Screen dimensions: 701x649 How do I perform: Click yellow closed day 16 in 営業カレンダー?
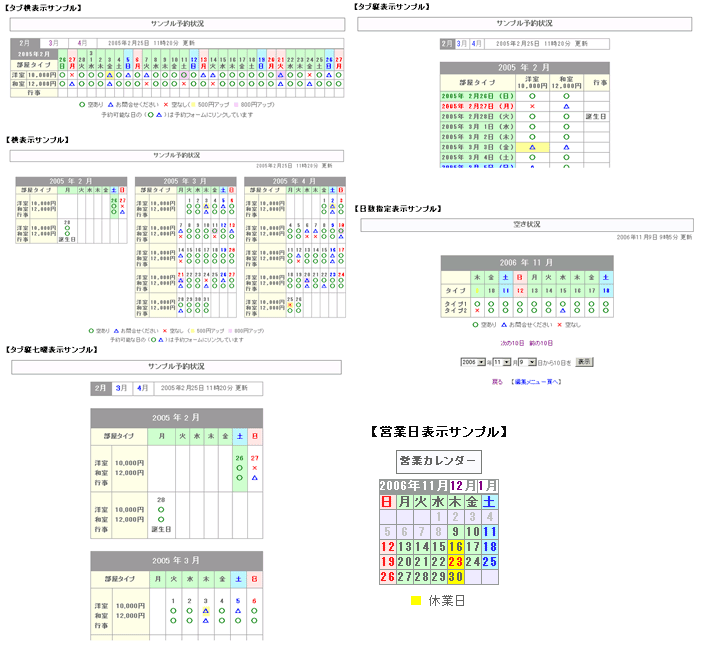(456, 547)
